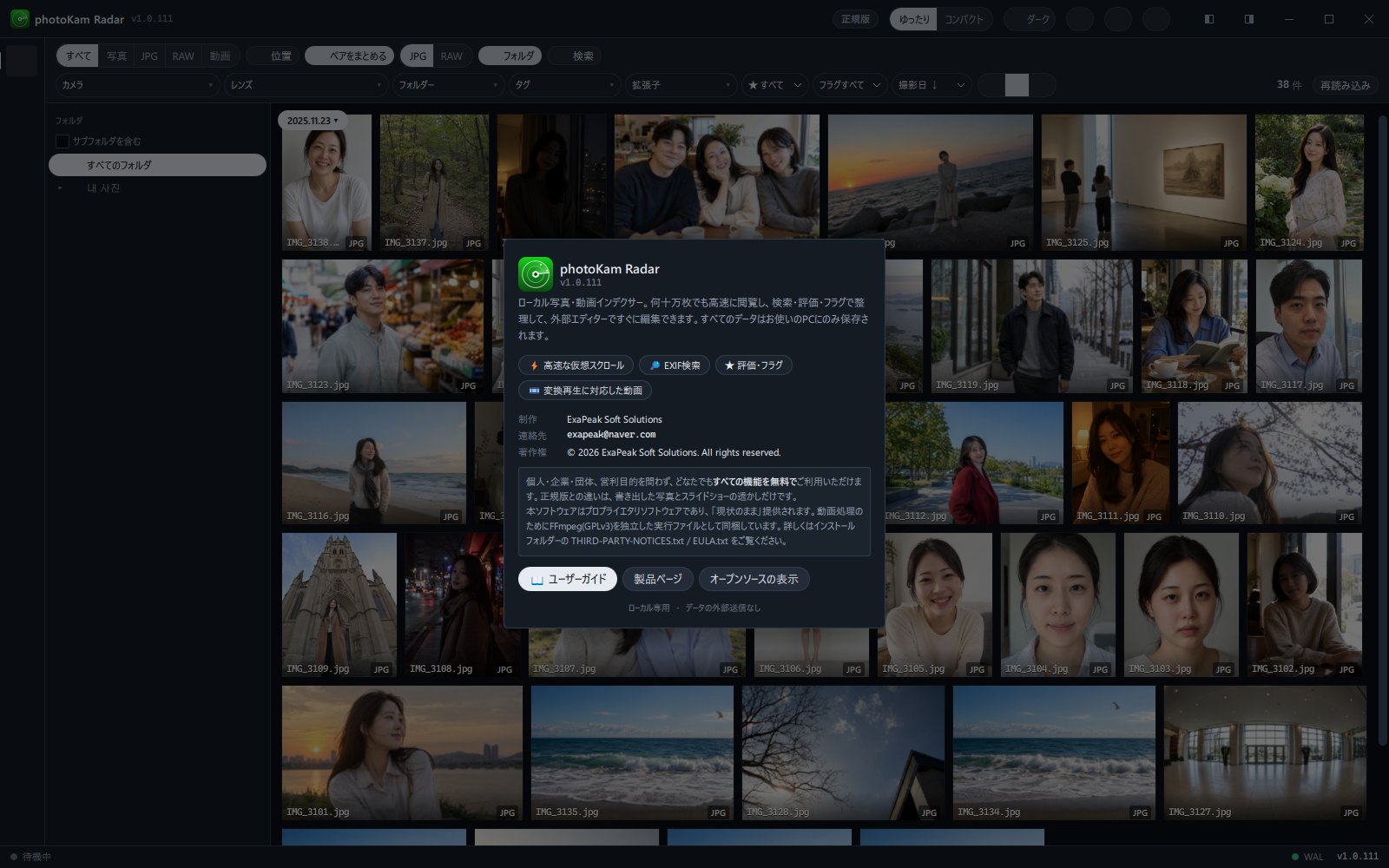Open the ★ すべて rating dropdown
This screenshot has height=868, width=1389.
(775, 85)
